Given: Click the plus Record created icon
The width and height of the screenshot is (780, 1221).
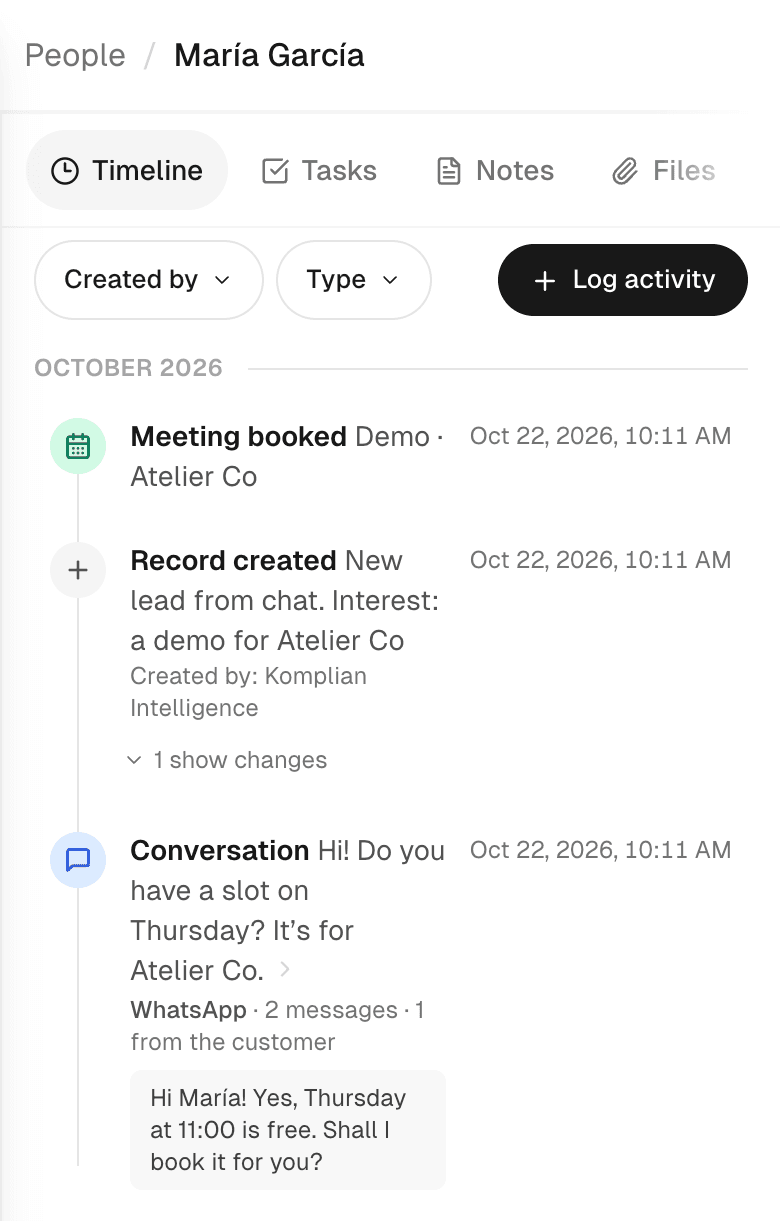Looking at the screenshot, I should pyautogui.click(x=78, y=571).
